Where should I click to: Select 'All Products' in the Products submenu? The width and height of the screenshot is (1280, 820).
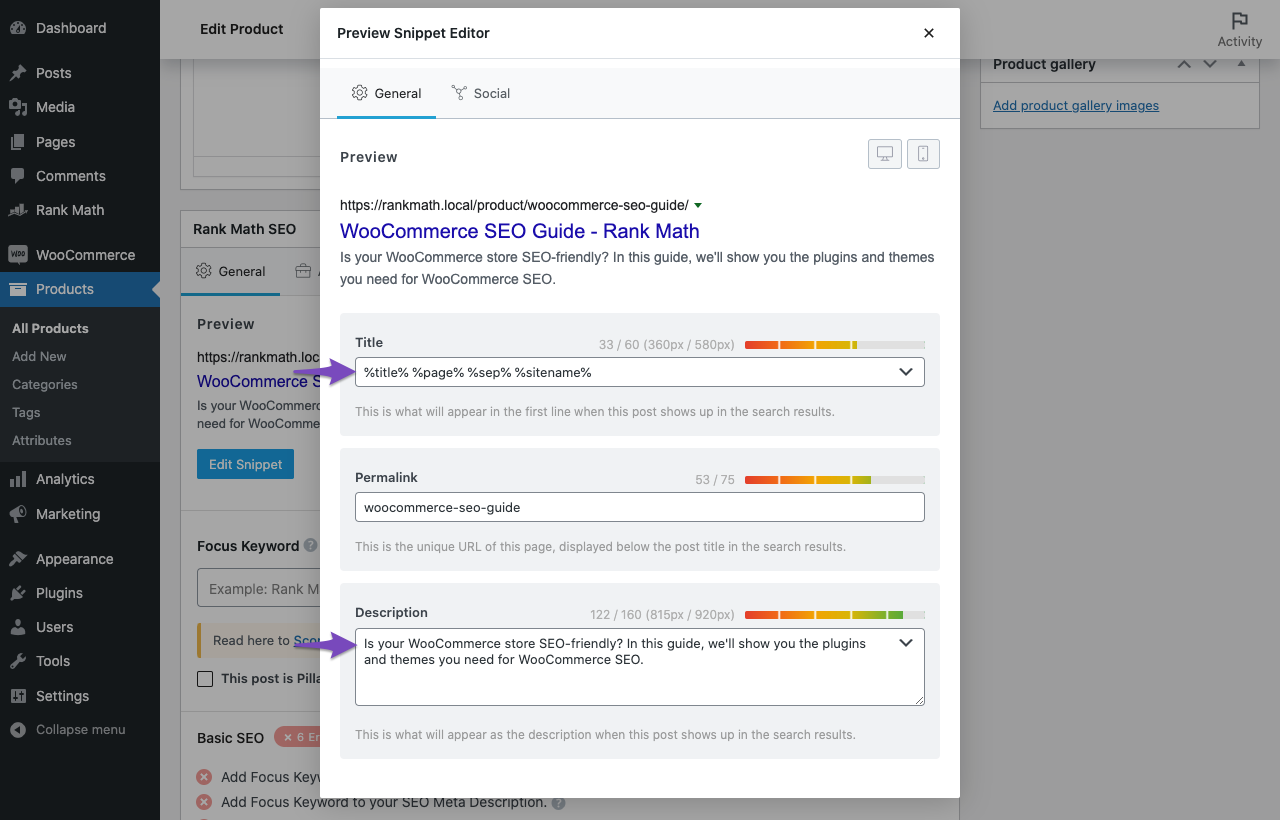pyautogui.click(x=52, y=328)
